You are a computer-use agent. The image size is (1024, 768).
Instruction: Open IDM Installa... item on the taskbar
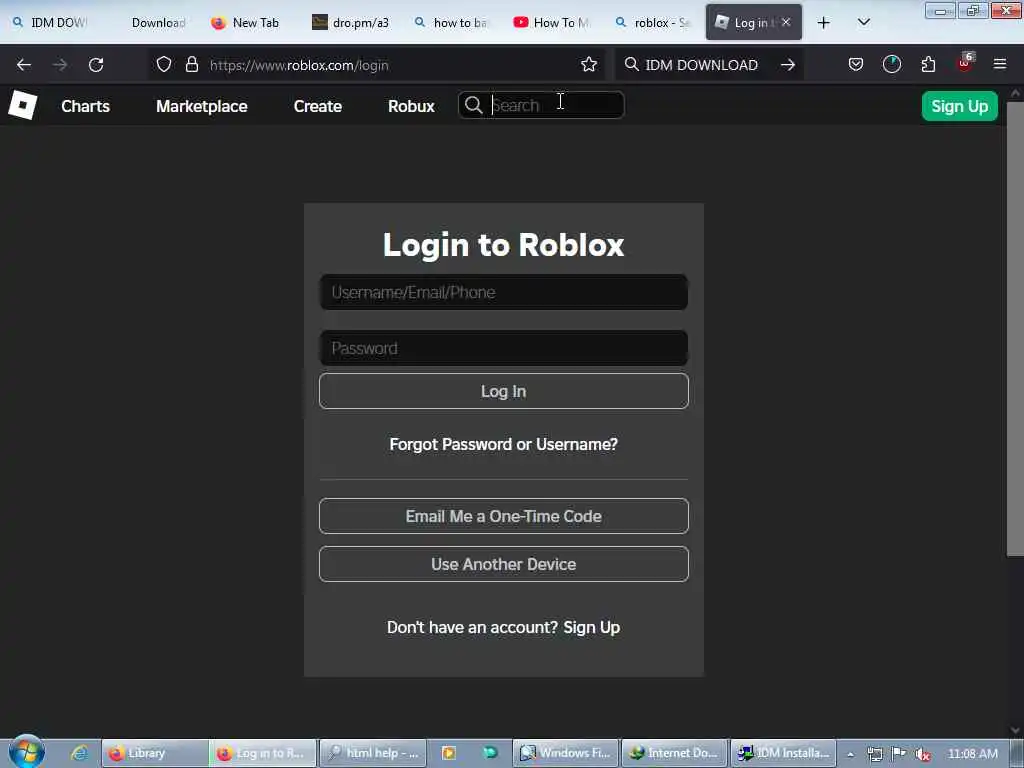coord(783,753)
